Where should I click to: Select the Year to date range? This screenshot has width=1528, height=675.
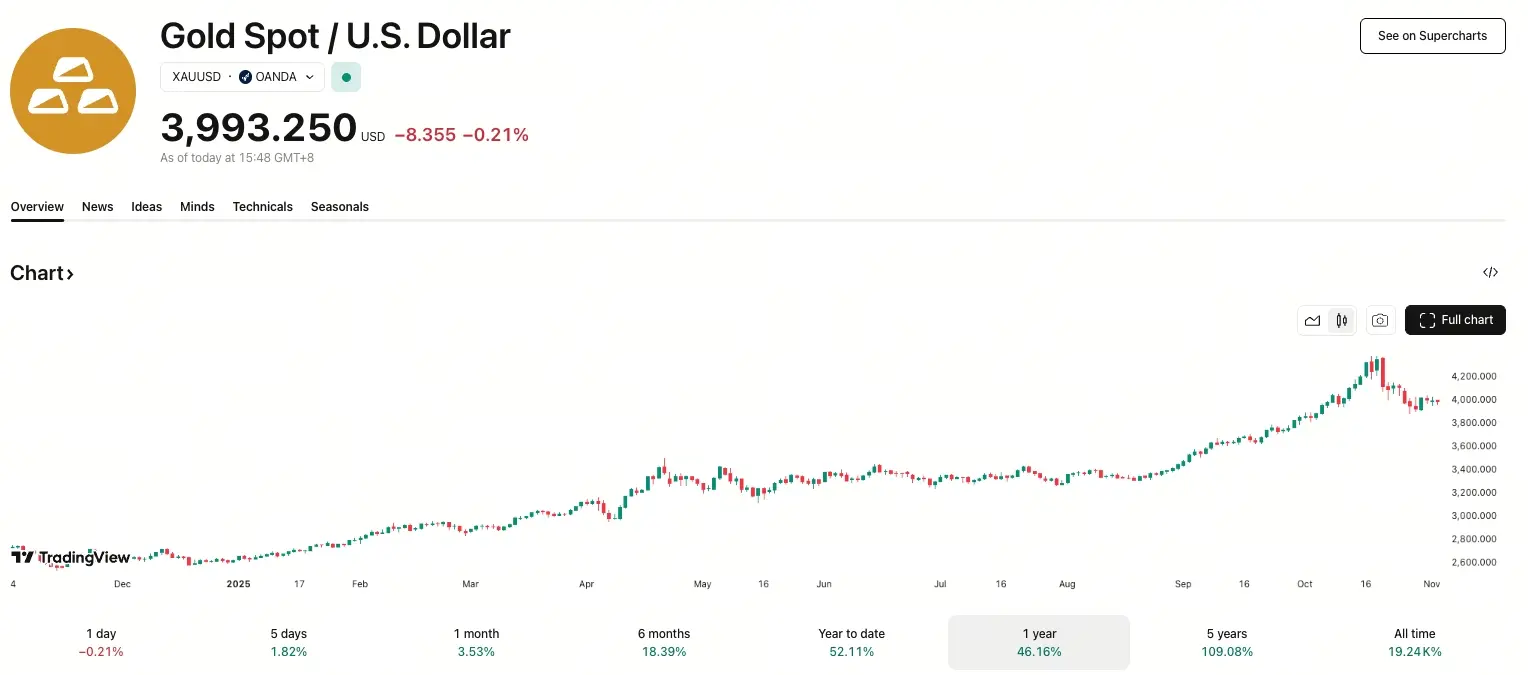[851, 642]
